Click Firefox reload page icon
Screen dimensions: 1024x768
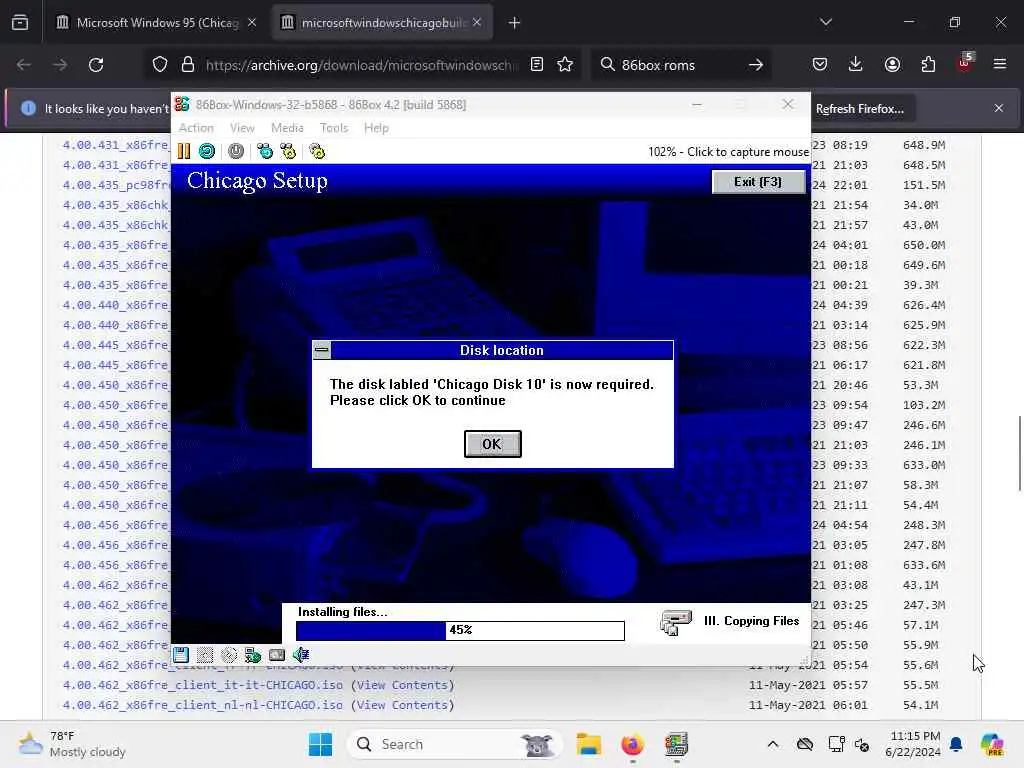pos(96,65)
